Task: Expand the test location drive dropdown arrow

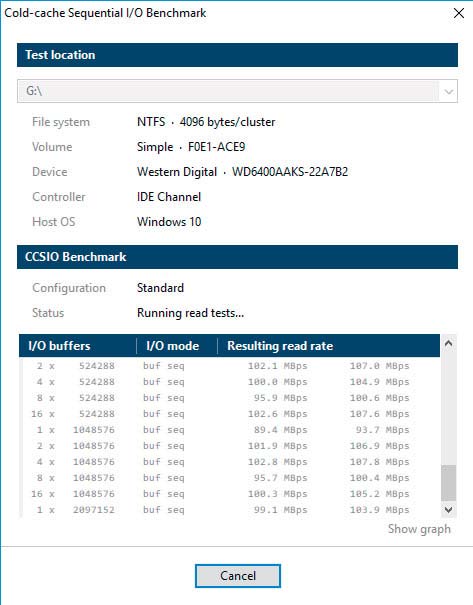Action: coord(448,91)
